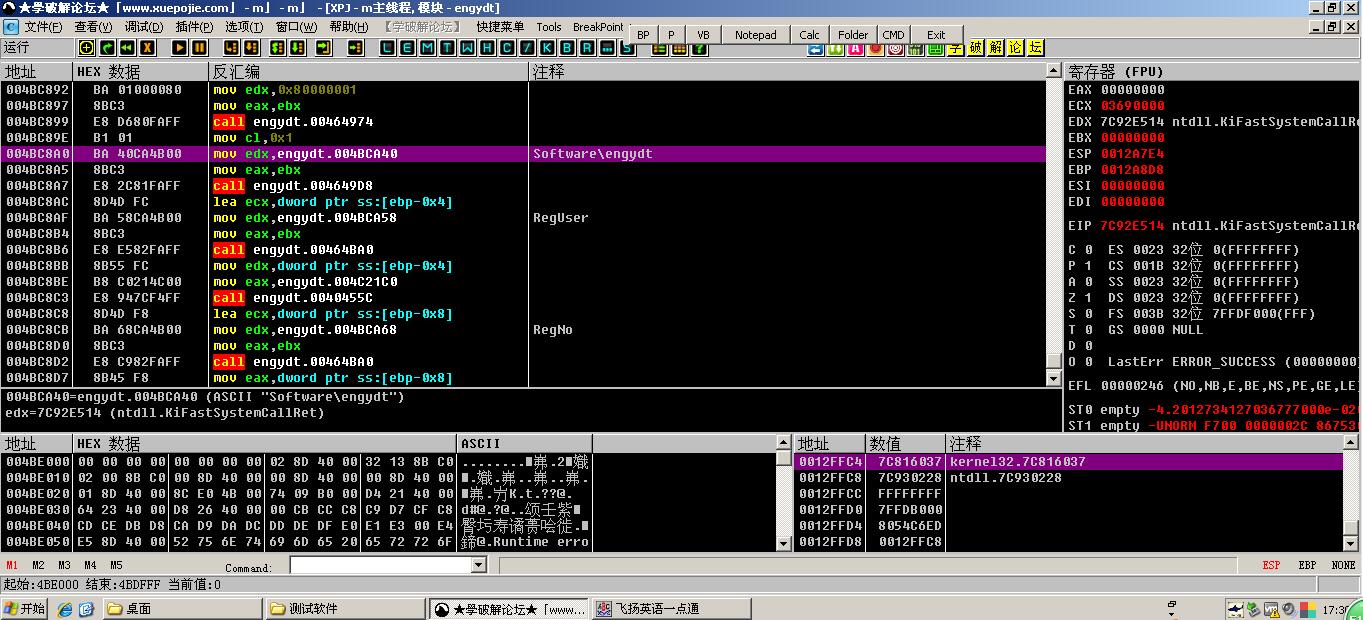
Task: Select EBP stack addressing mode
Action: pos(1307,566)
